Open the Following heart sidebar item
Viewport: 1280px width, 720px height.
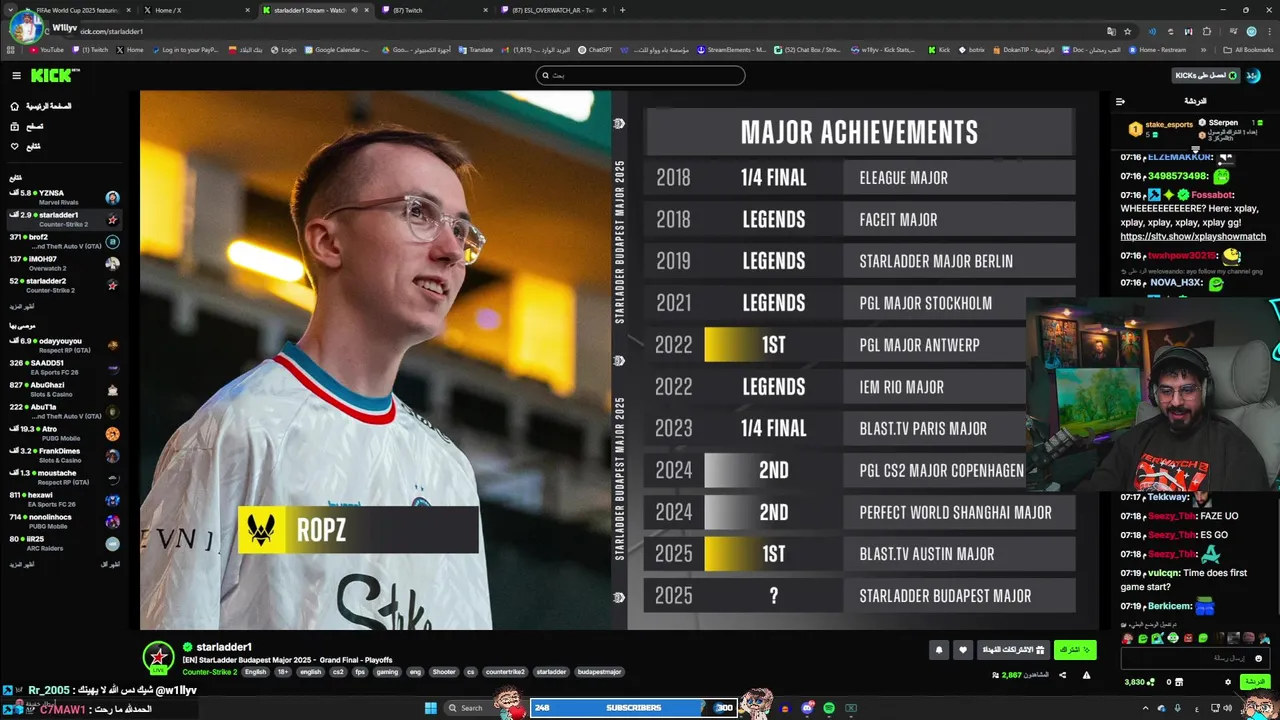(x=26, y=146)
